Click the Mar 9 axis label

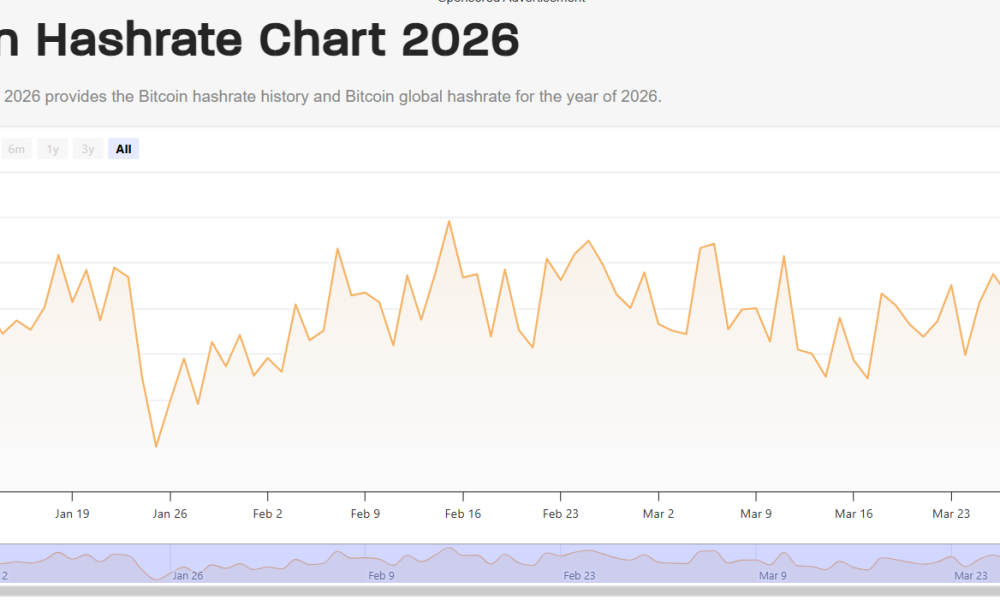(x=756, y=513)
